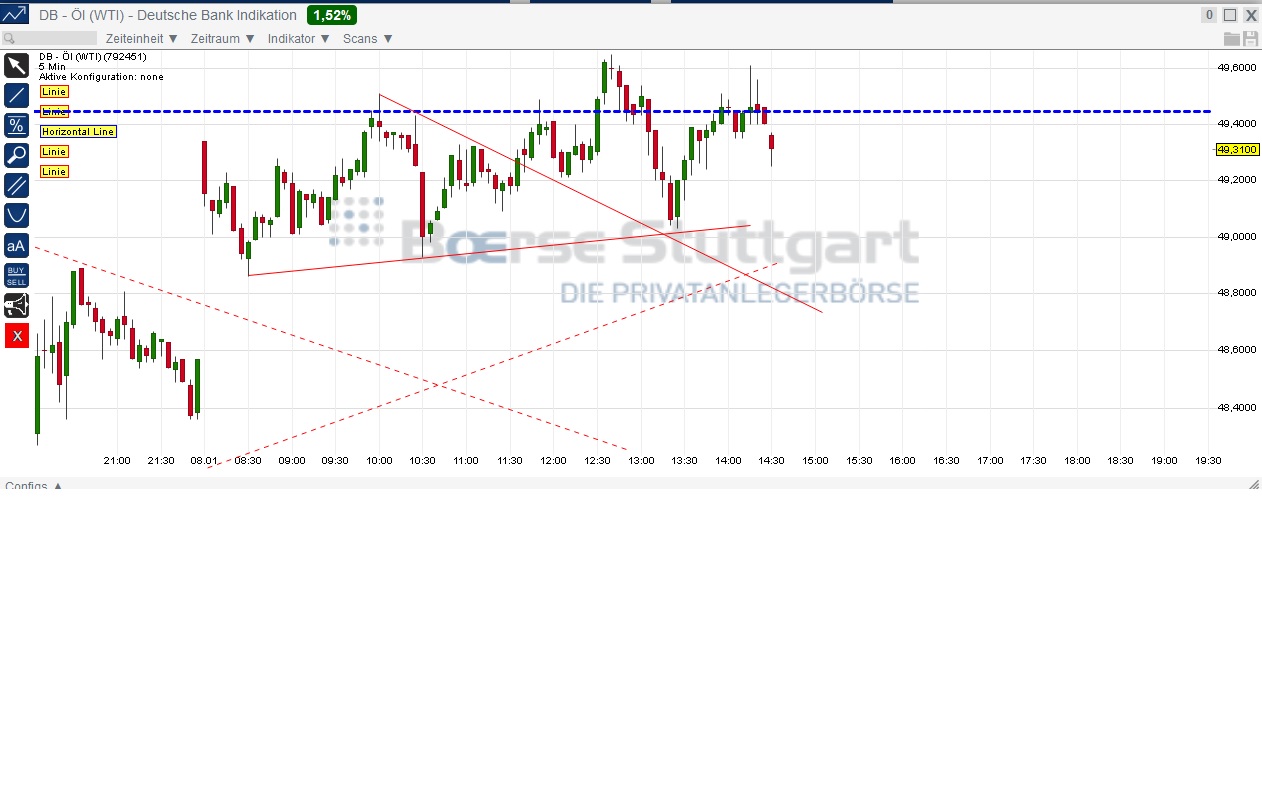Click the '5 Min' interval text
The height and width of the screenshot is (788, 1262).
coord(52,67)
